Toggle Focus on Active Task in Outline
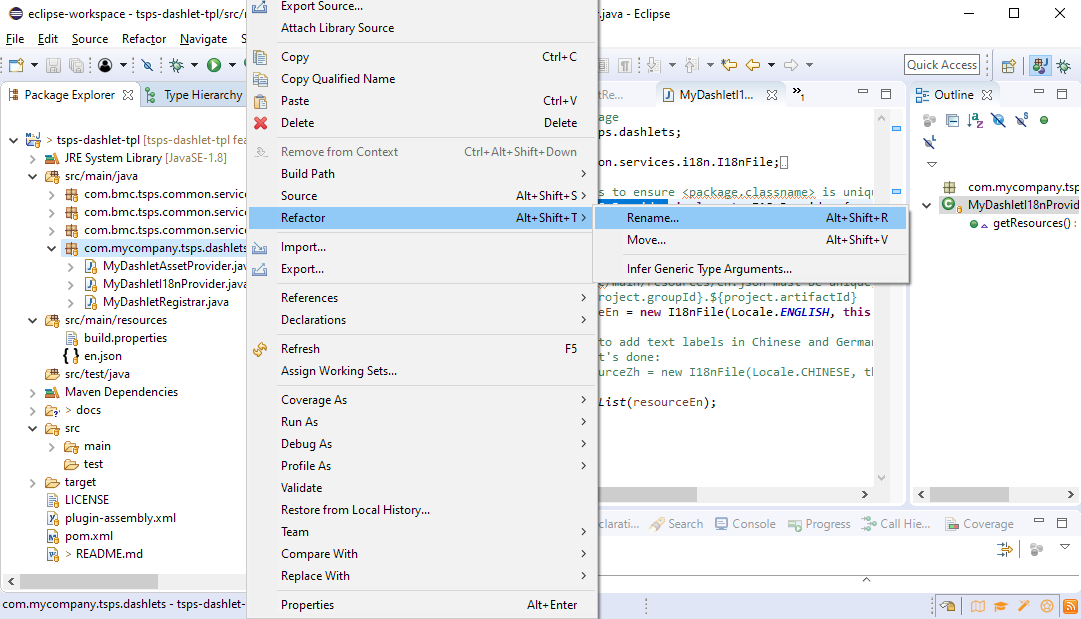The image size is (1081, 619). click(929, 121)
